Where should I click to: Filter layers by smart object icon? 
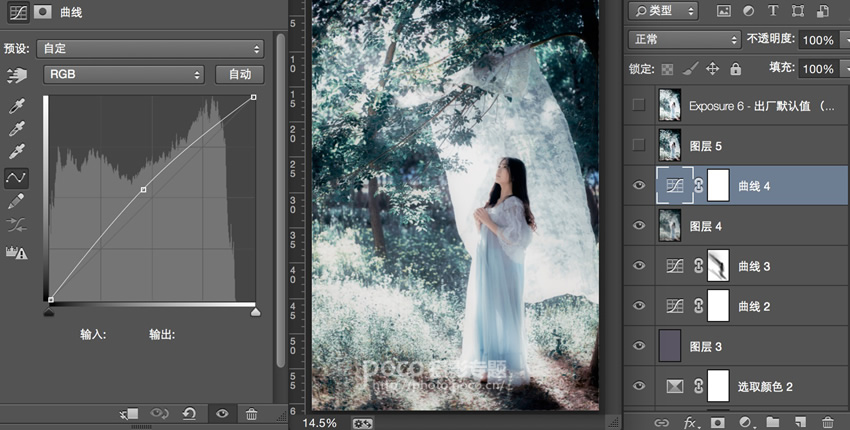[x=823, y=11]
